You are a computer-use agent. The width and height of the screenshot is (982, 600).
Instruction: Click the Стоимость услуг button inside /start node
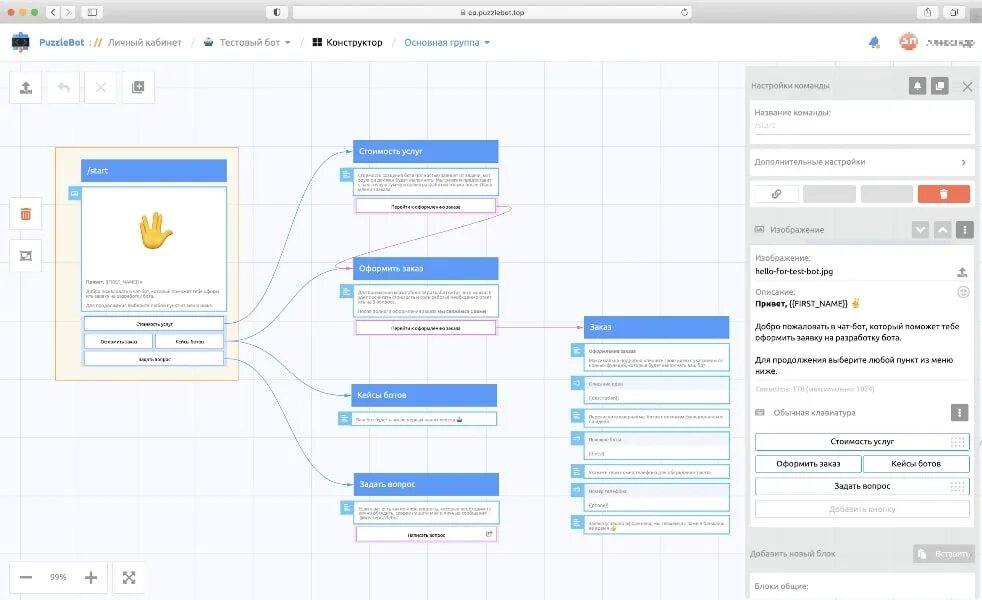[154, 324]
